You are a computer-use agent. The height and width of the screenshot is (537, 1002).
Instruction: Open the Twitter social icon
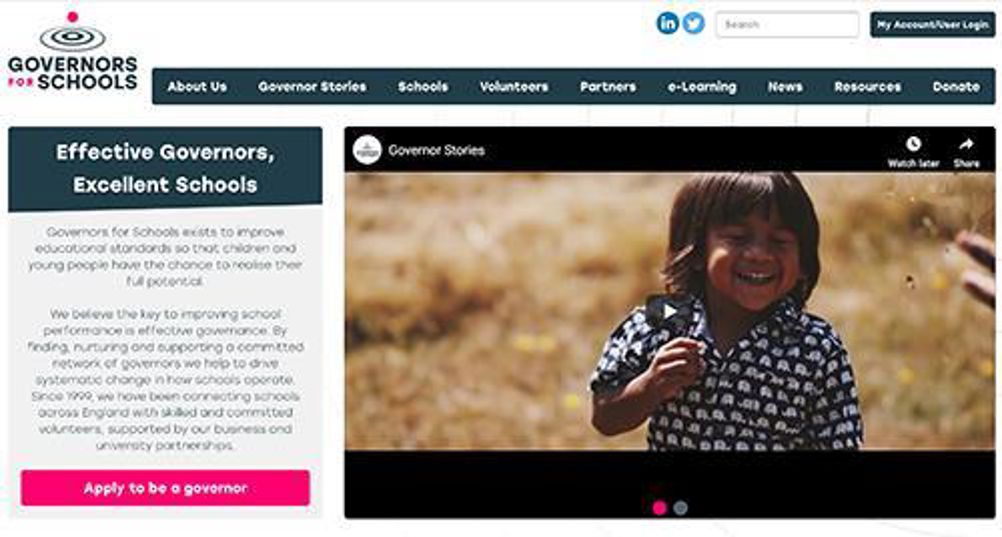coord(693,24)
